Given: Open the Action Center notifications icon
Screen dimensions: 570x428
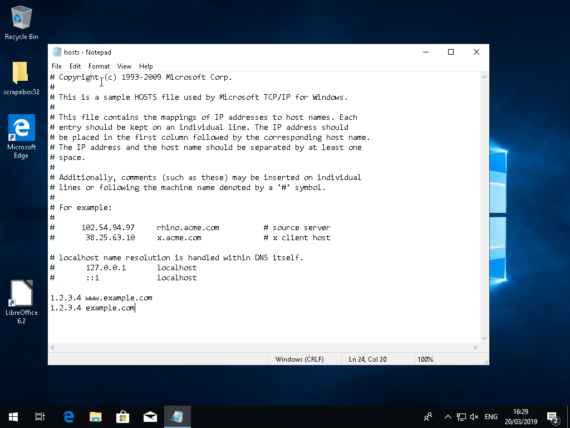Looking at the screenshot, I should point(553,417).
